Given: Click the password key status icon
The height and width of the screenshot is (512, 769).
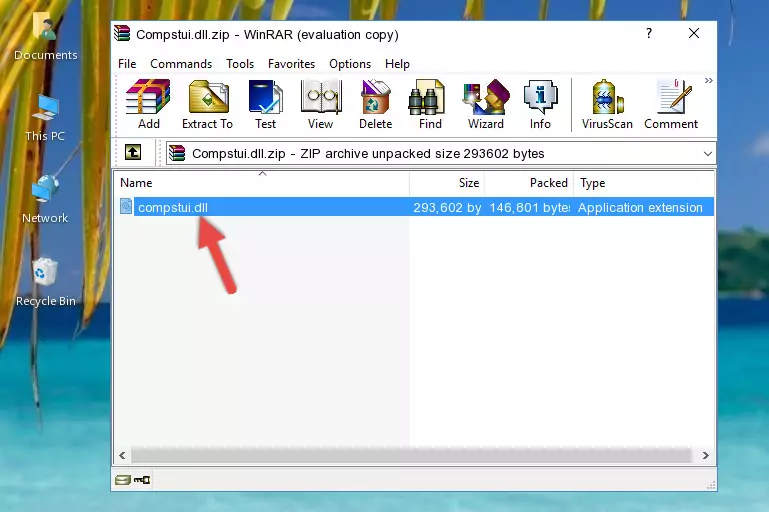Looking at the screenshot, I should 142,480.
